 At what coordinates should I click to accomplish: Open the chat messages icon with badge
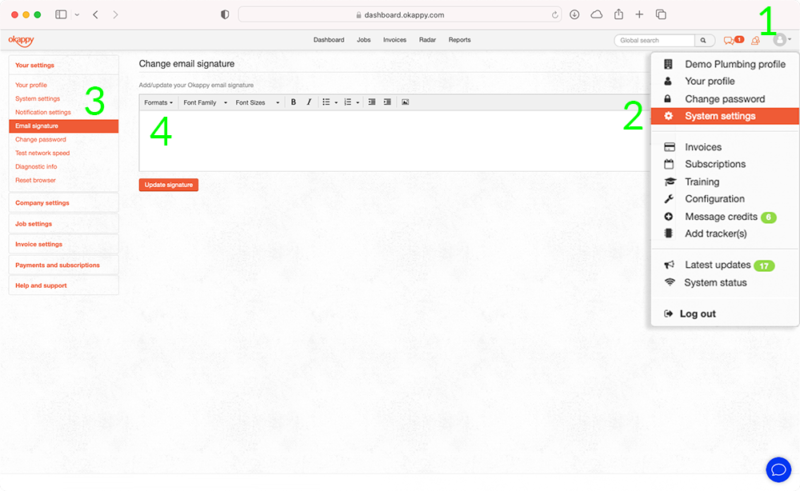pyautogui.click(x=730, y=40)
